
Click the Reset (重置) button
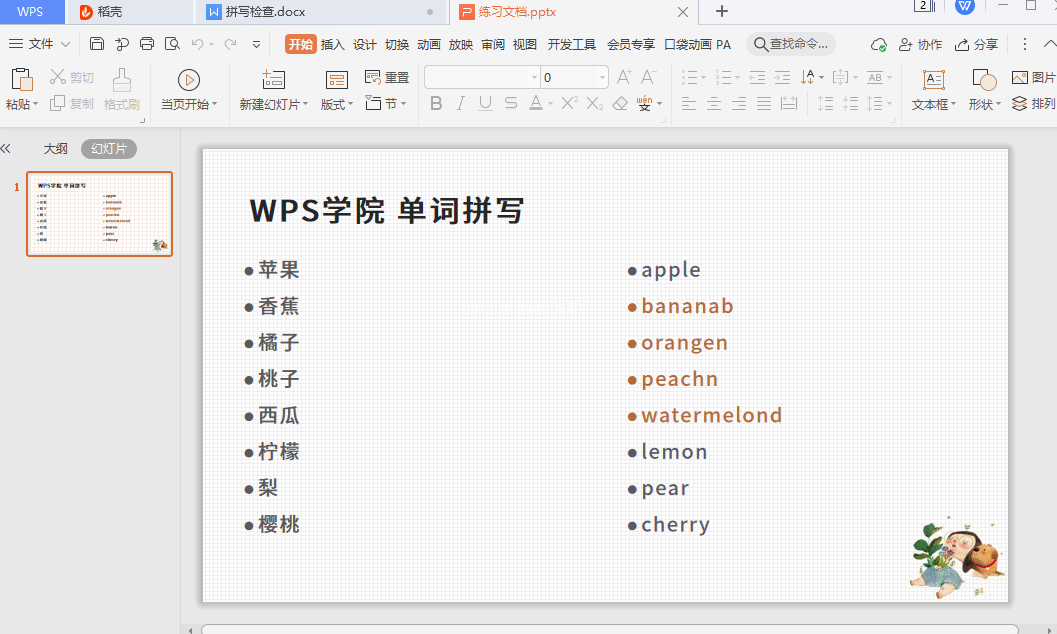pyautogui.click(x=387, y=77)
